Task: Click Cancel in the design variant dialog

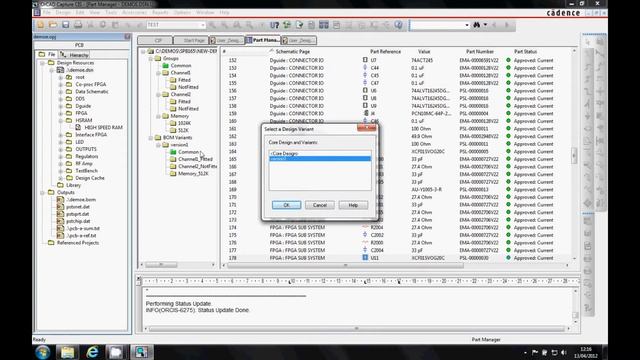Action: [x=320, y=205]
